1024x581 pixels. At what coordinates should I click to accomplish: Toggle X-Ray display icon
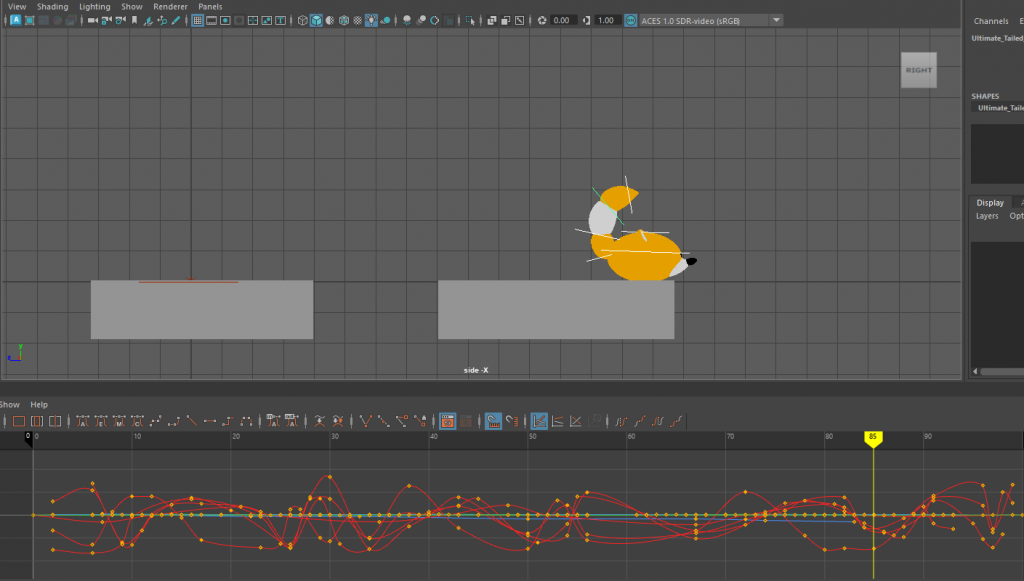pyautogui.click(x=492, y=20)
